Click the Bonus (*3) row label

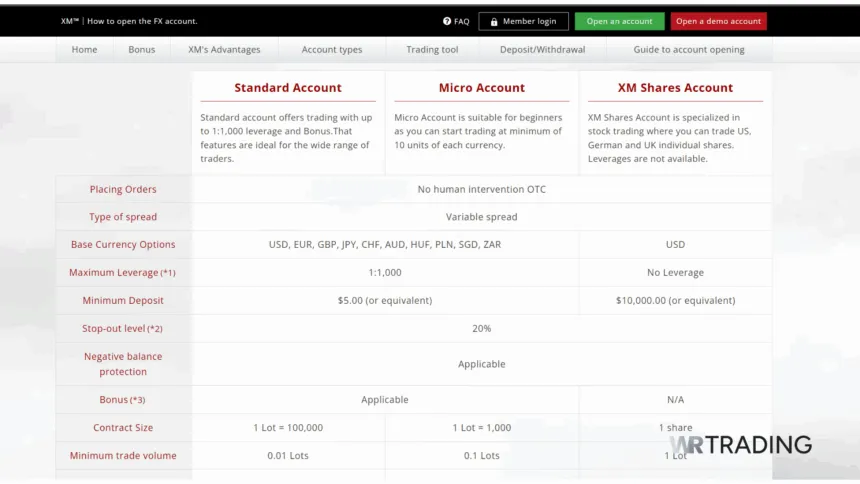(x=122, y=400)
